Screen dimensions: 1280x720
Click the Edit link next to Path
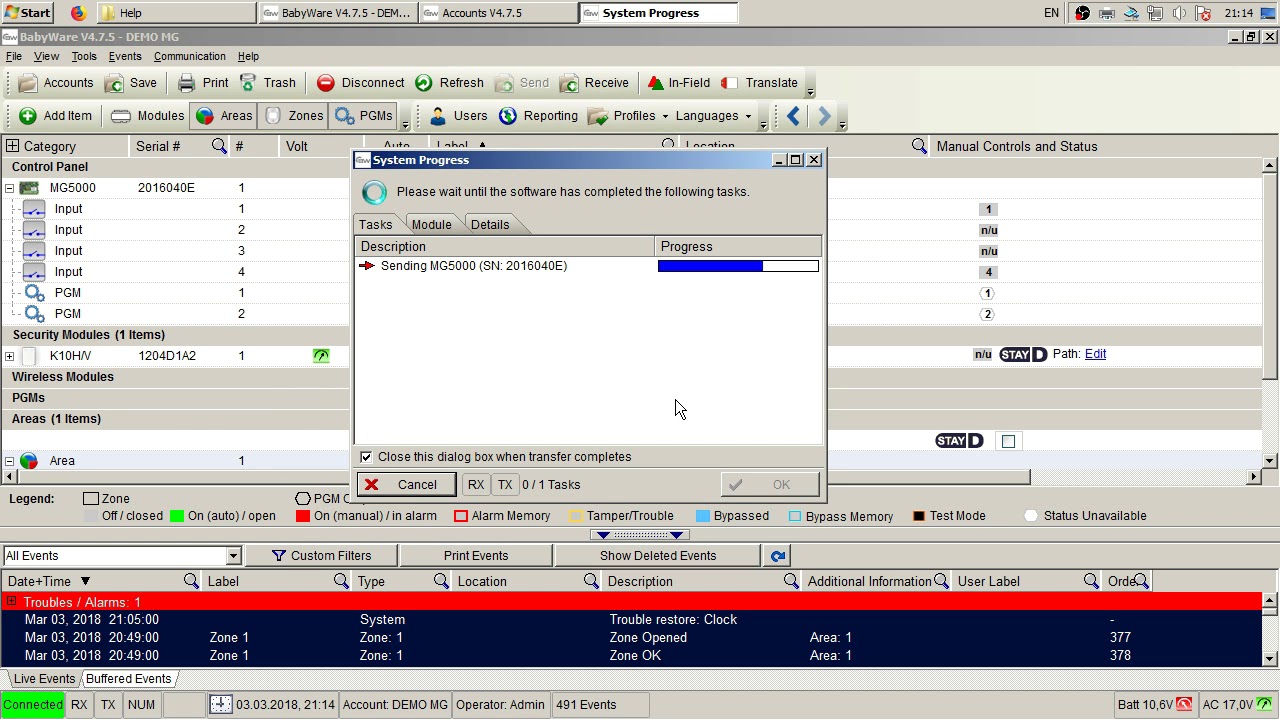click(1095, 354)
